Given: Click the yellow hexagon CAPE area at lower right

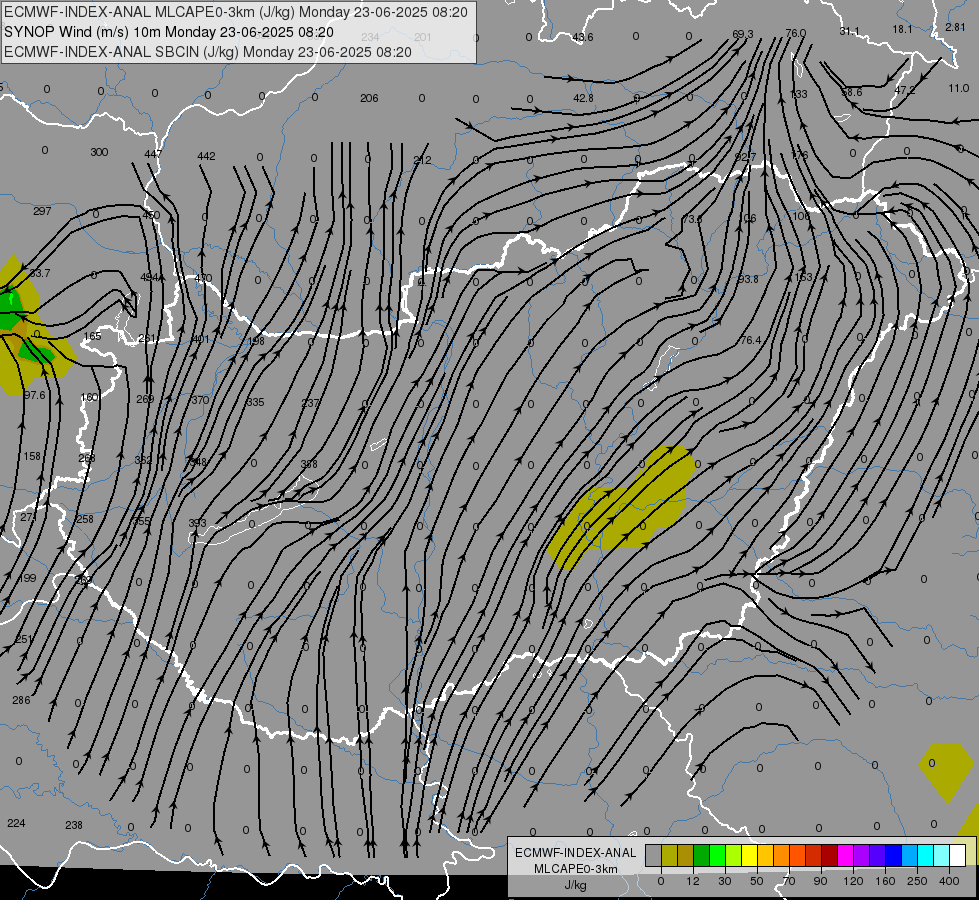Looking at the screenshot, I should pyautogui.click(x=947, y=773).
